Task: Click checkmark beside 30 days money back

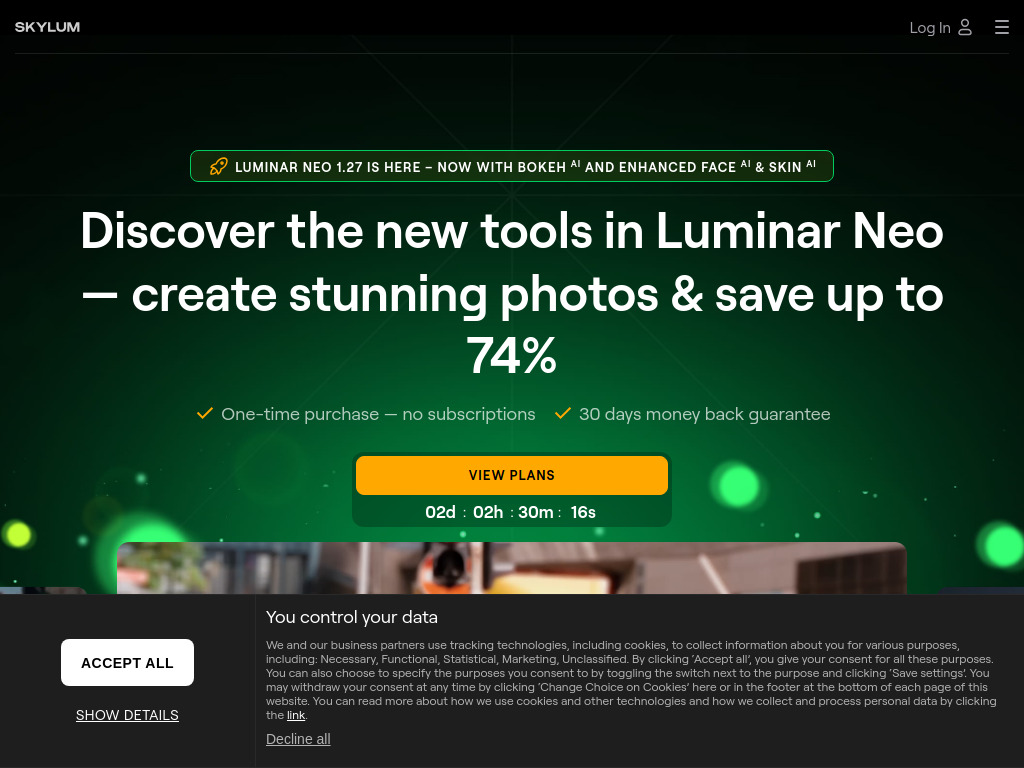Action: pyautogui.click(x=563, y=413)
